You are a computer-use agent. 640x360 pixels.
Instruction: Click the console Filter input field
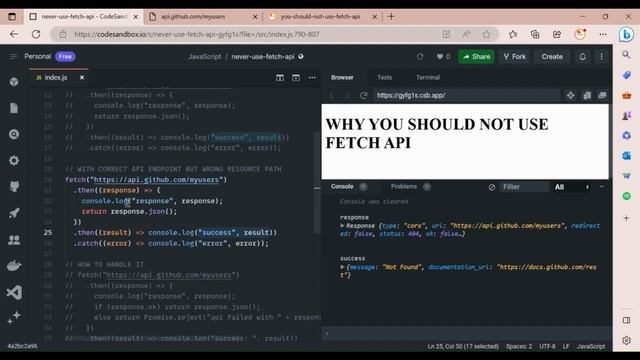point(524,187)
